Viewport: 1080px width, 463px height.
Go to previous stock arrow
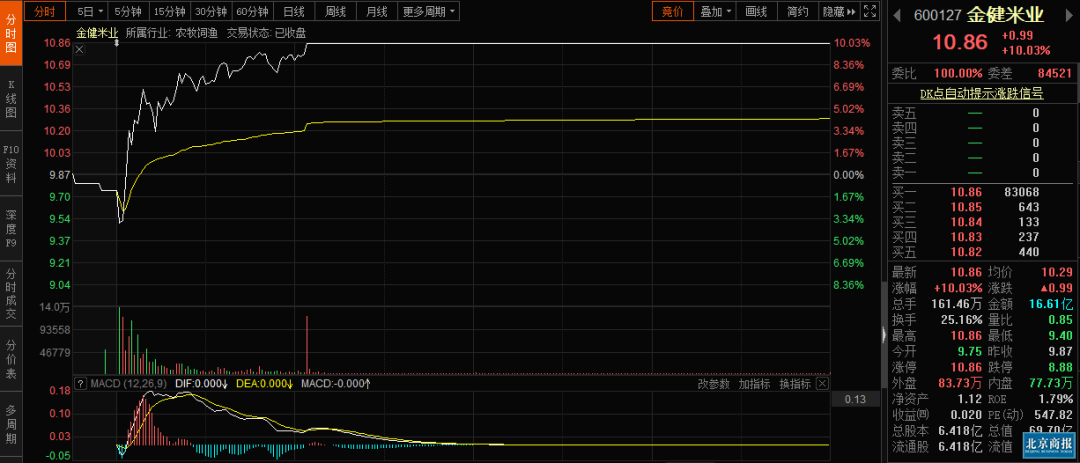tap(896, 14)
